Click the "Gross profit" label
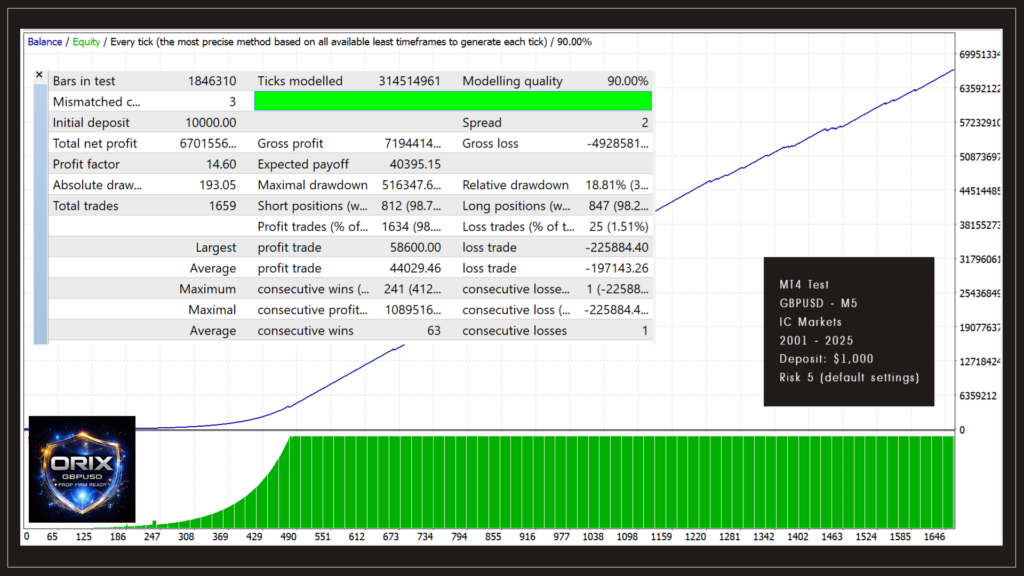Viewport: 1024px width, 576px height. [x=290, y=144]
